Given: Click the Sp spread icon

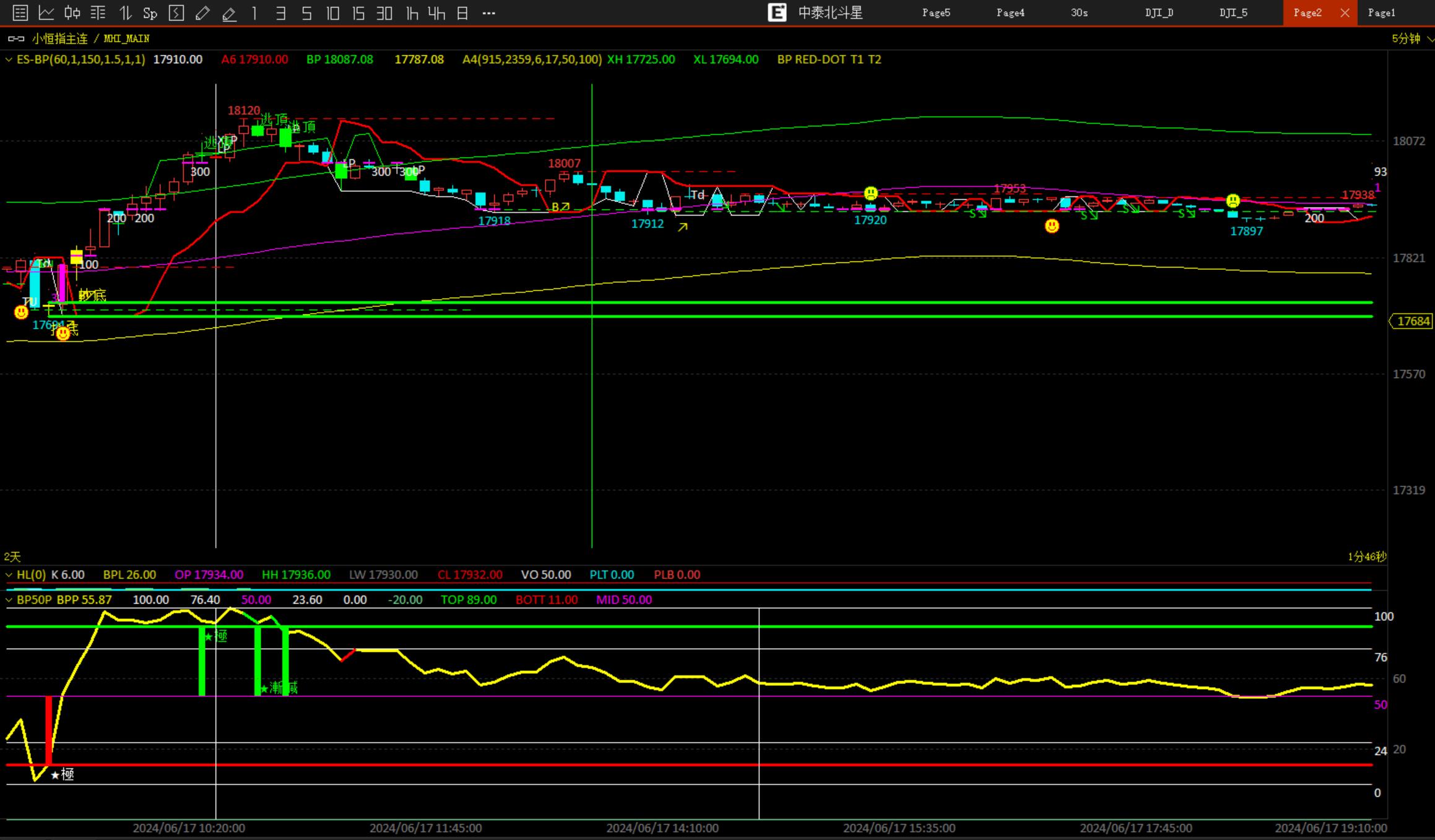Looking at the screenshot, I should tap(150, 13).
